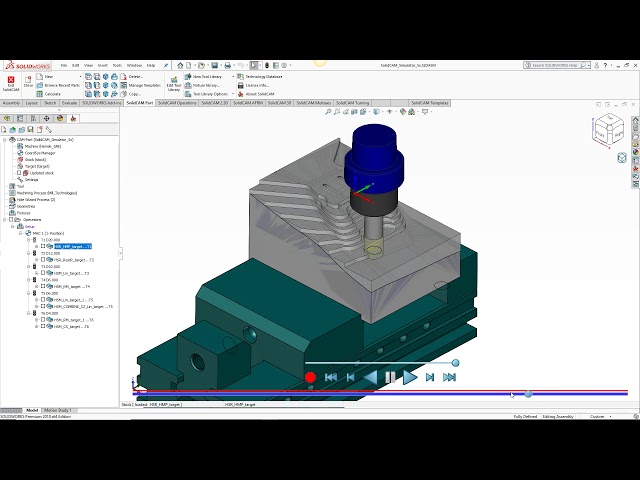Image resolution: width=640 pixels, height=480 pixels.
Task: Tick the checkbox of HSM_Lin_target T3
Action: click(x=43, y=273)
